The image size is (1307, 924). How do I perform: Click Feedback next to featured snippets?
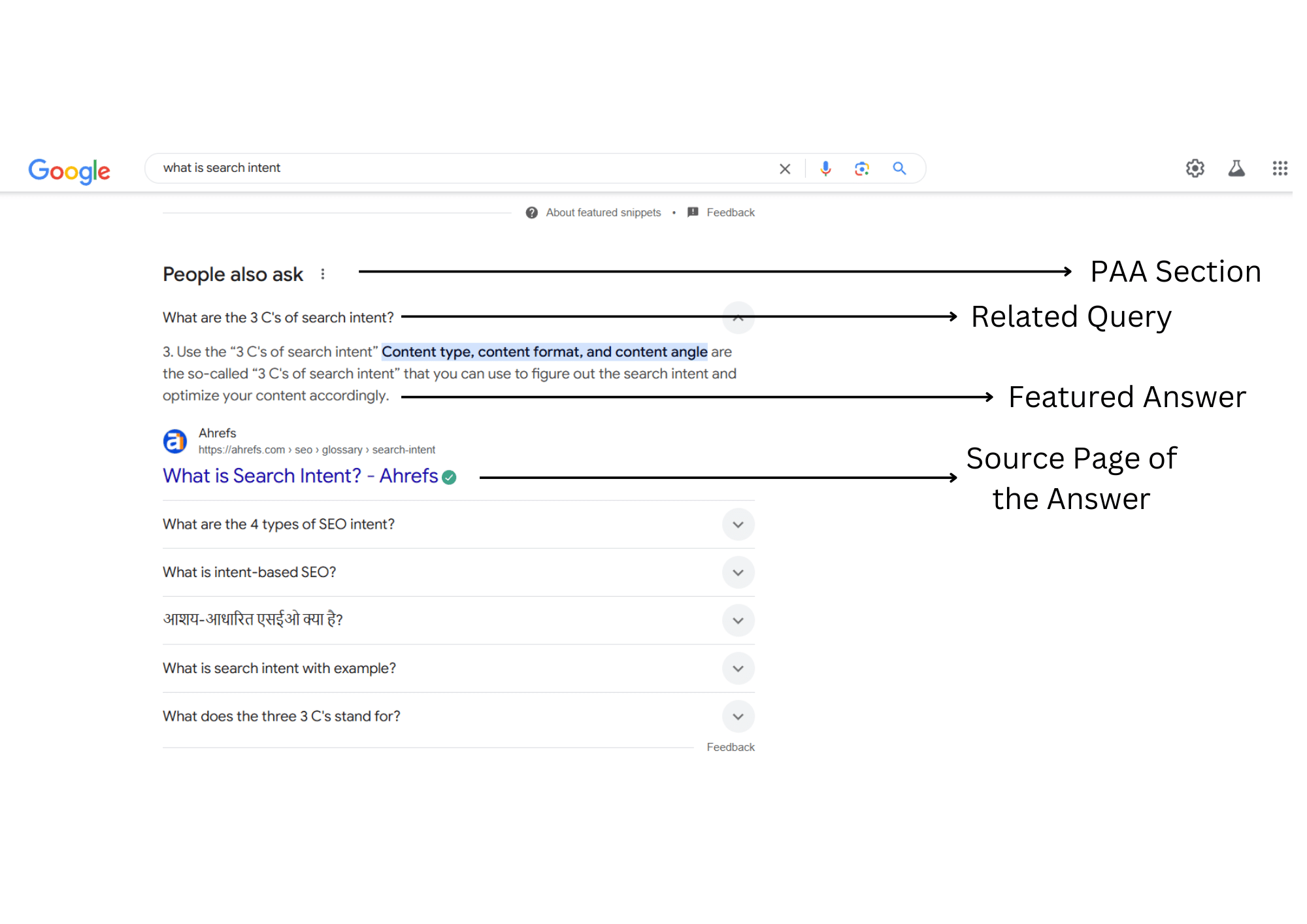click(731, 212)
